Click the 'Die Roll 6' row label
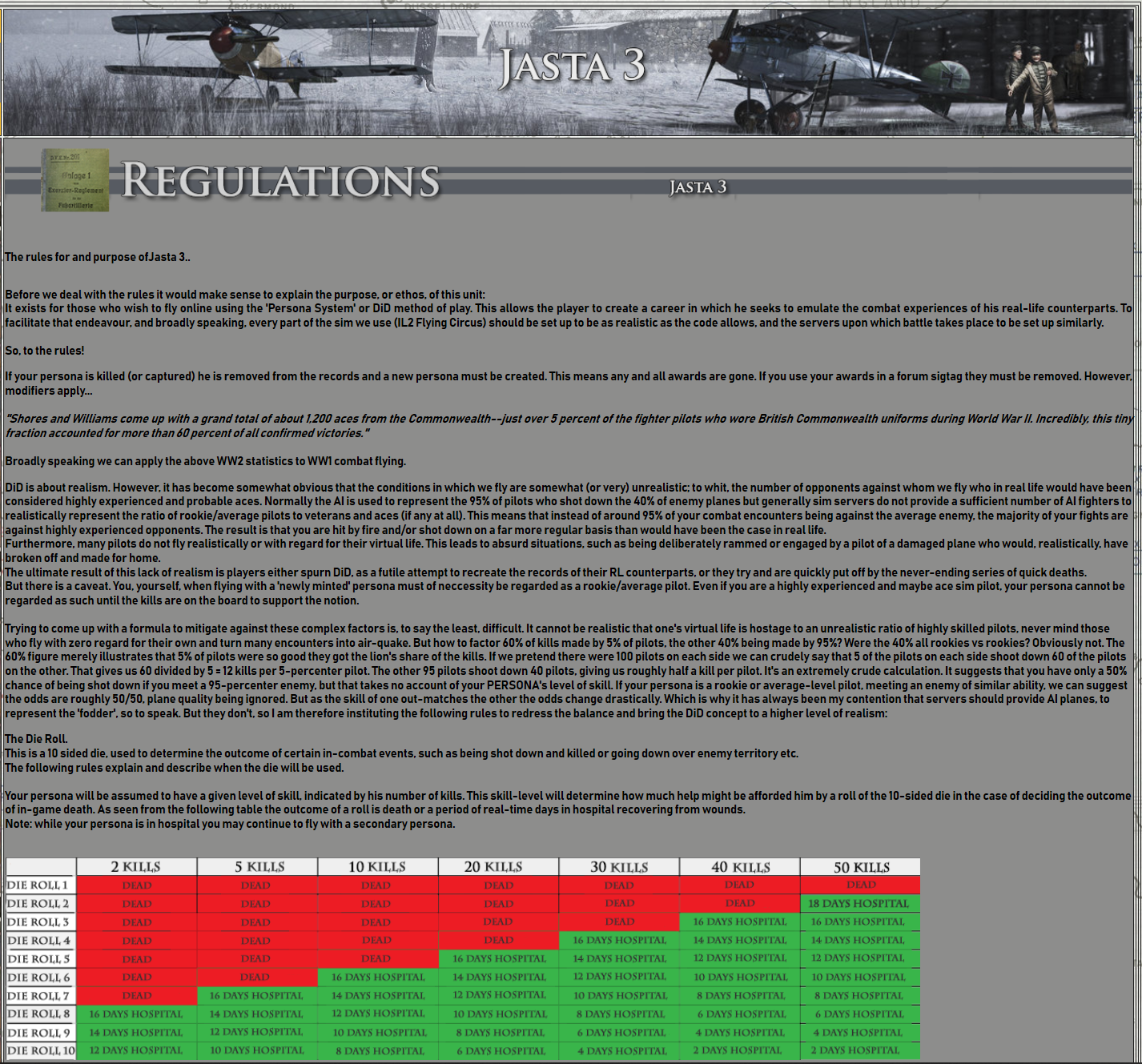The image size is (1142, 1064). [41, 977]
